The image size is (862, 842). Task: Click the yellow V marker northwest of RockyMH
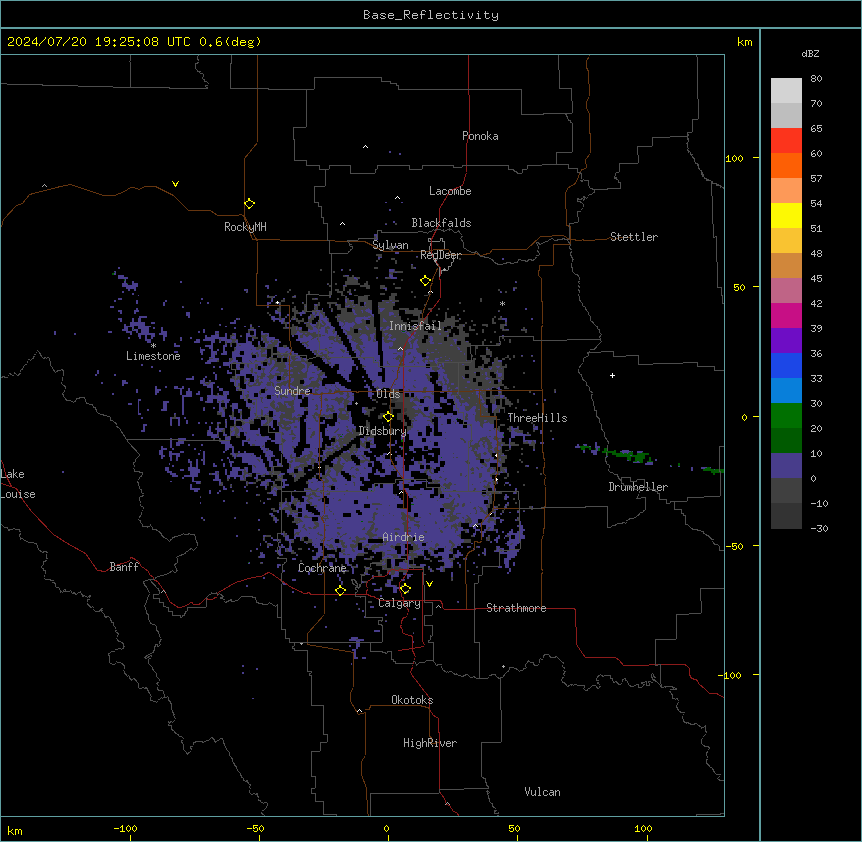click(x=175, y=184)
